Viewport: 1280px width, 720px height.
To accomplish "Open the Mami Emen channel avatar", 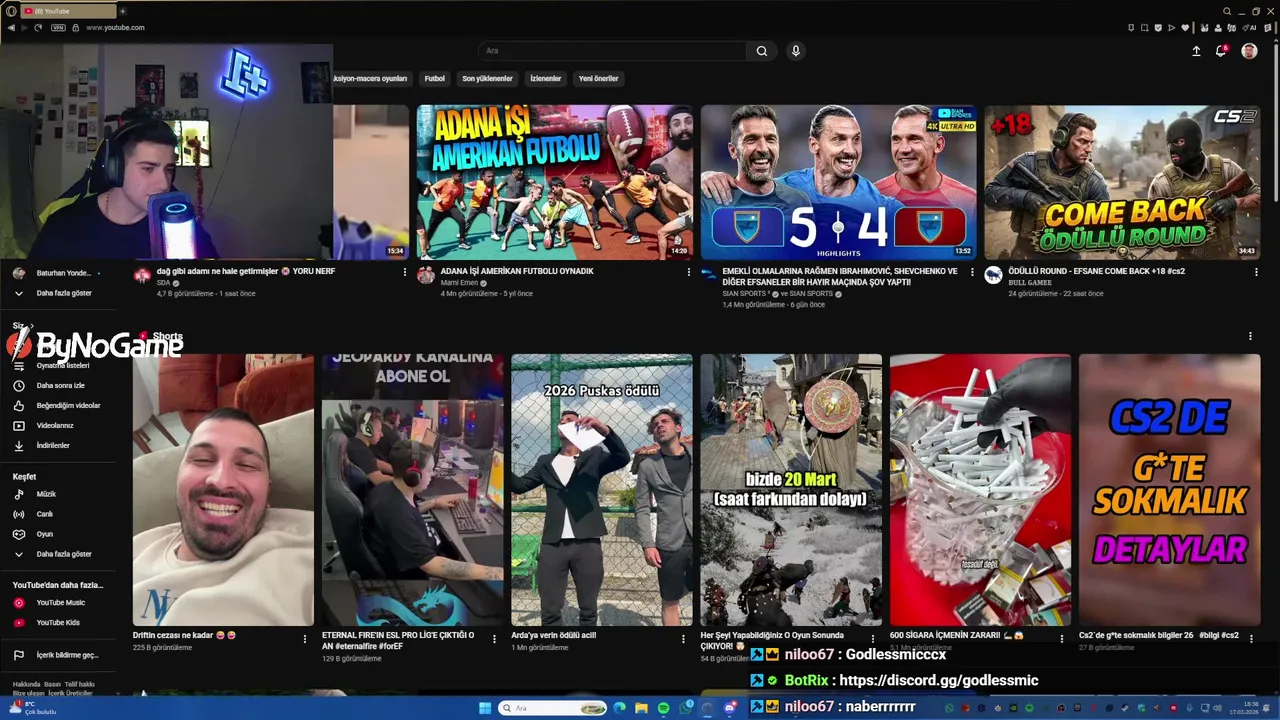I will point(426,275).
